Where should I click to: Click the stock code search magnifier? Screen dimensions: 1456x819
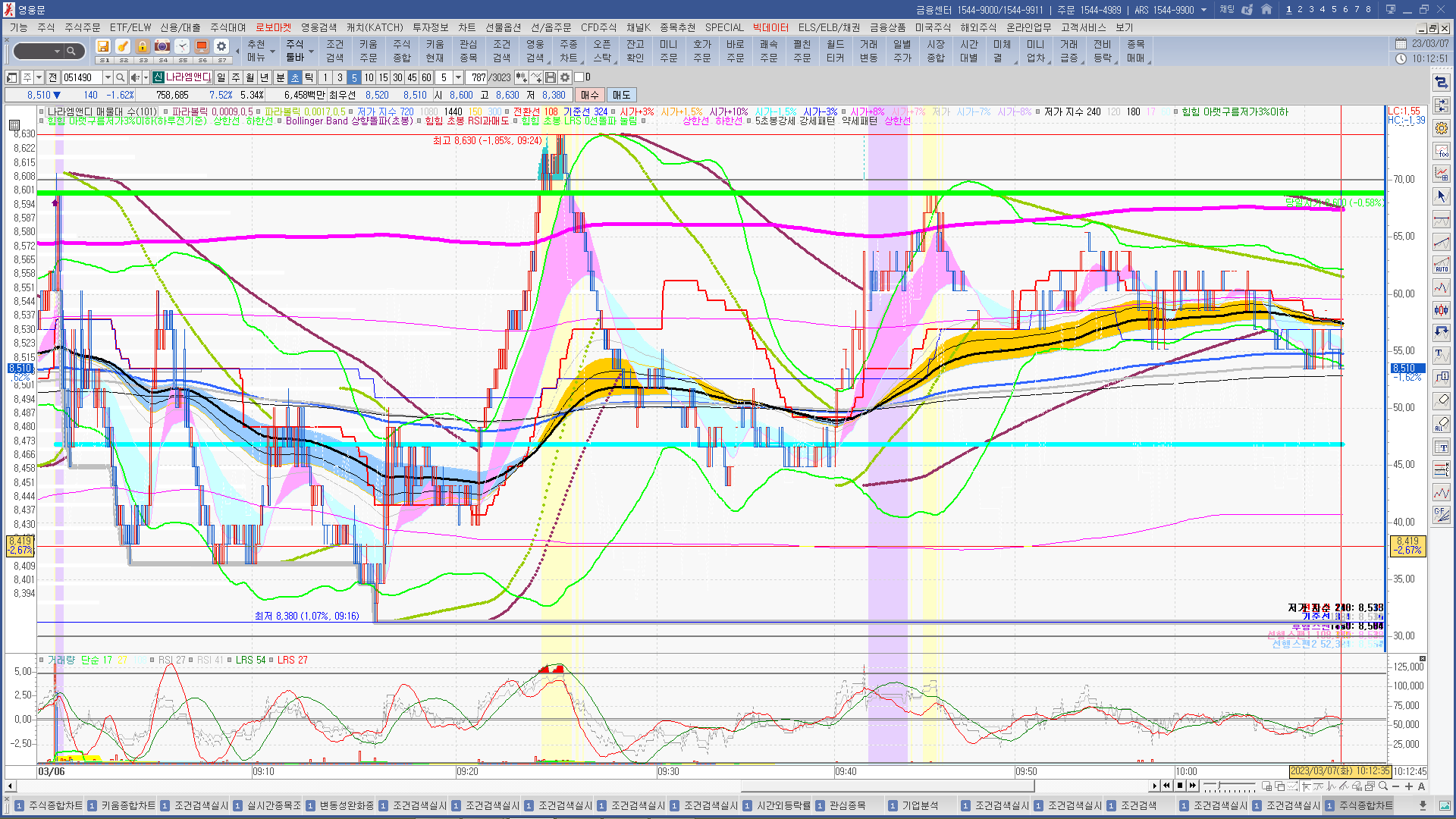point(121,77)
